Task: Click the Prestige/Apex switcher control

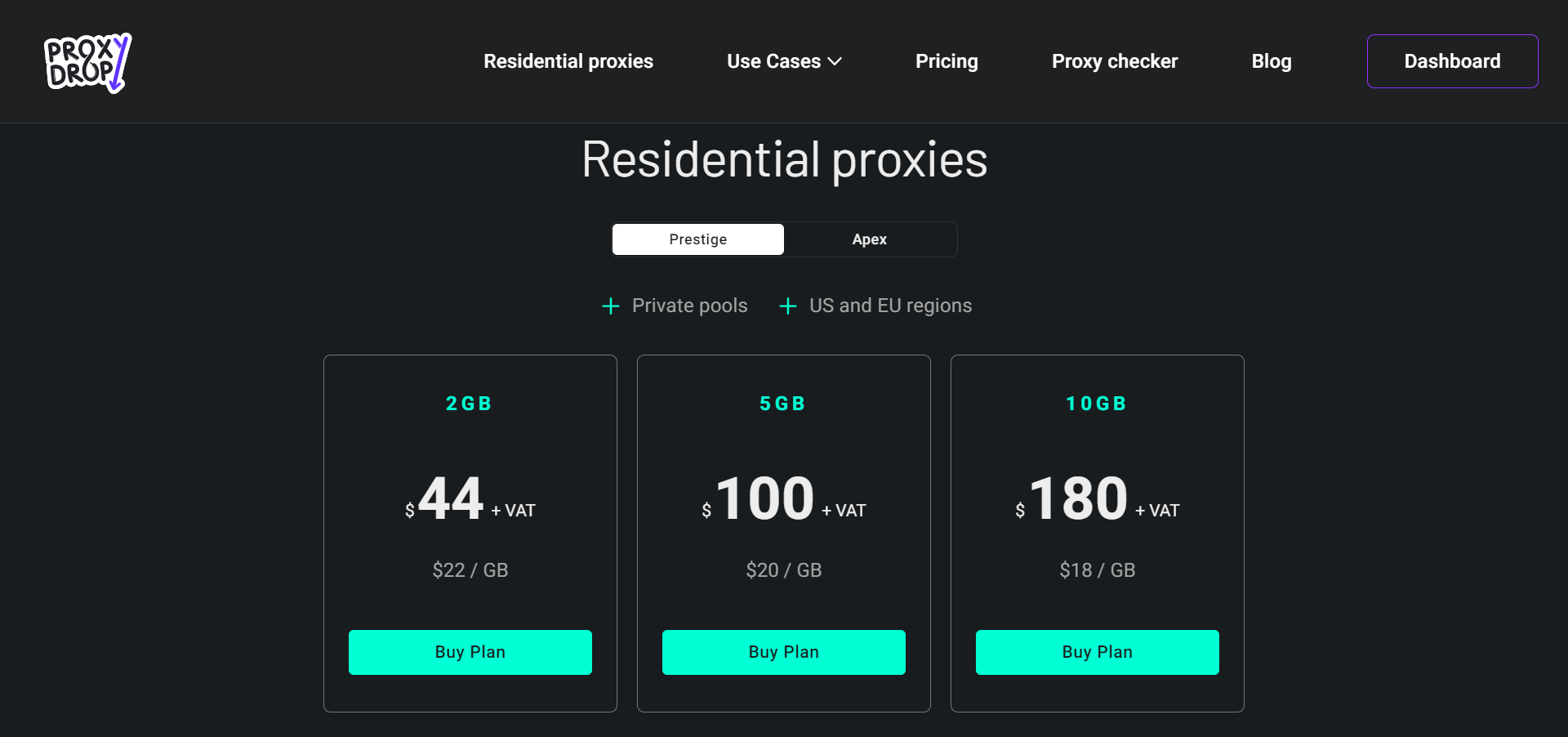Action: click(783, 239)
